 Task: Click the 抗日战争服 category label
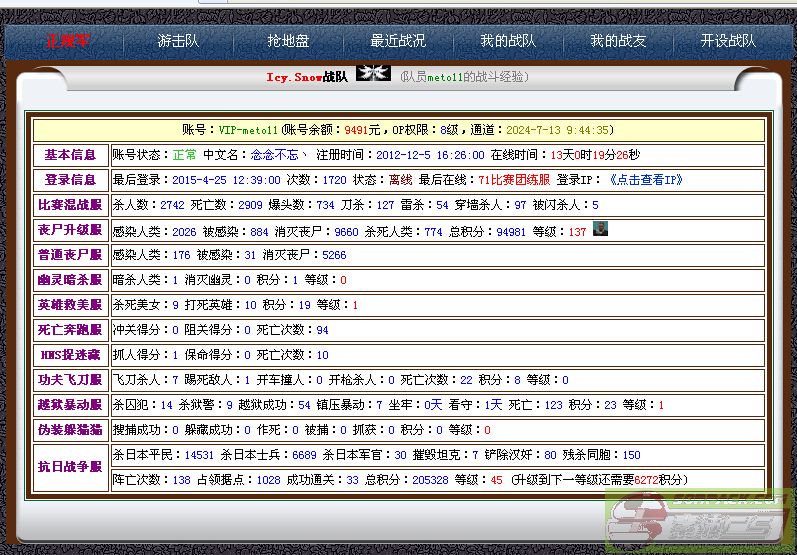coord(70,466)
